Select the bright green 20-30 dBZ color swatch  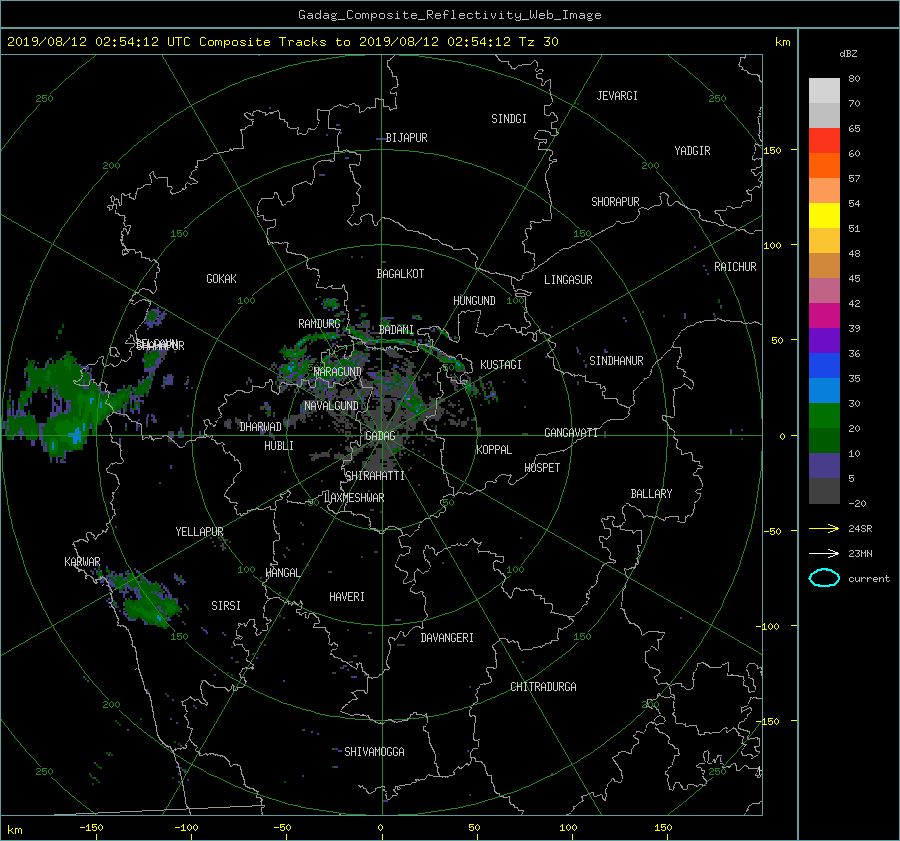coord(824,416)
